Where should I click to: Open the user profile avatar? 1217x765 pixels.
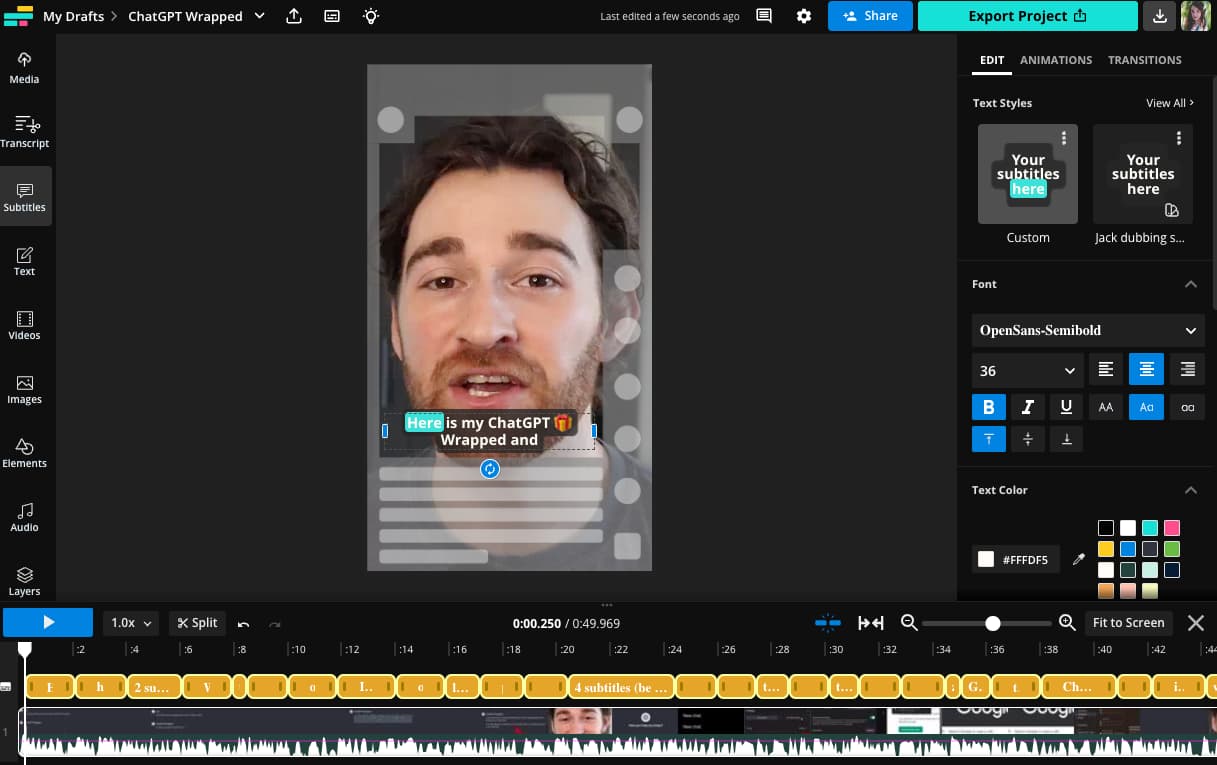pyautogui.click(x=1196, y=16)
